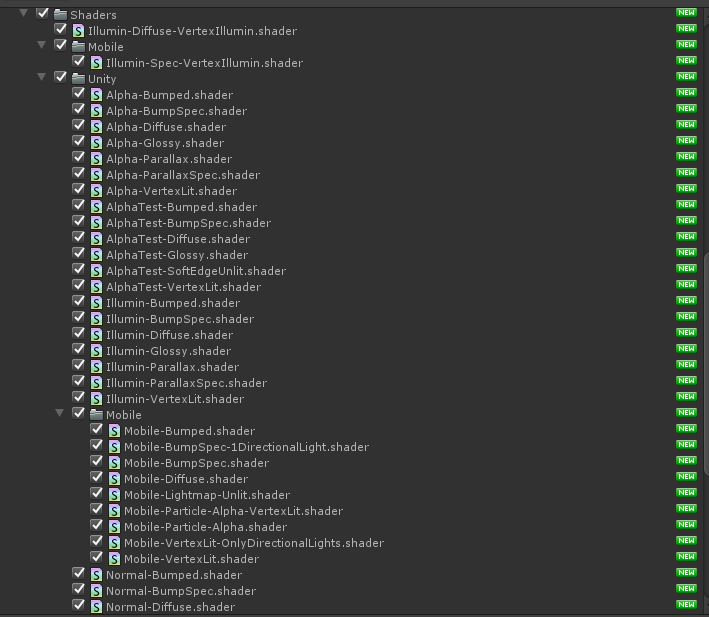Toggle checkbox for Illumin-Parallax.shader
The width and height of the screenshot is (709, 617).
point(79,365)
